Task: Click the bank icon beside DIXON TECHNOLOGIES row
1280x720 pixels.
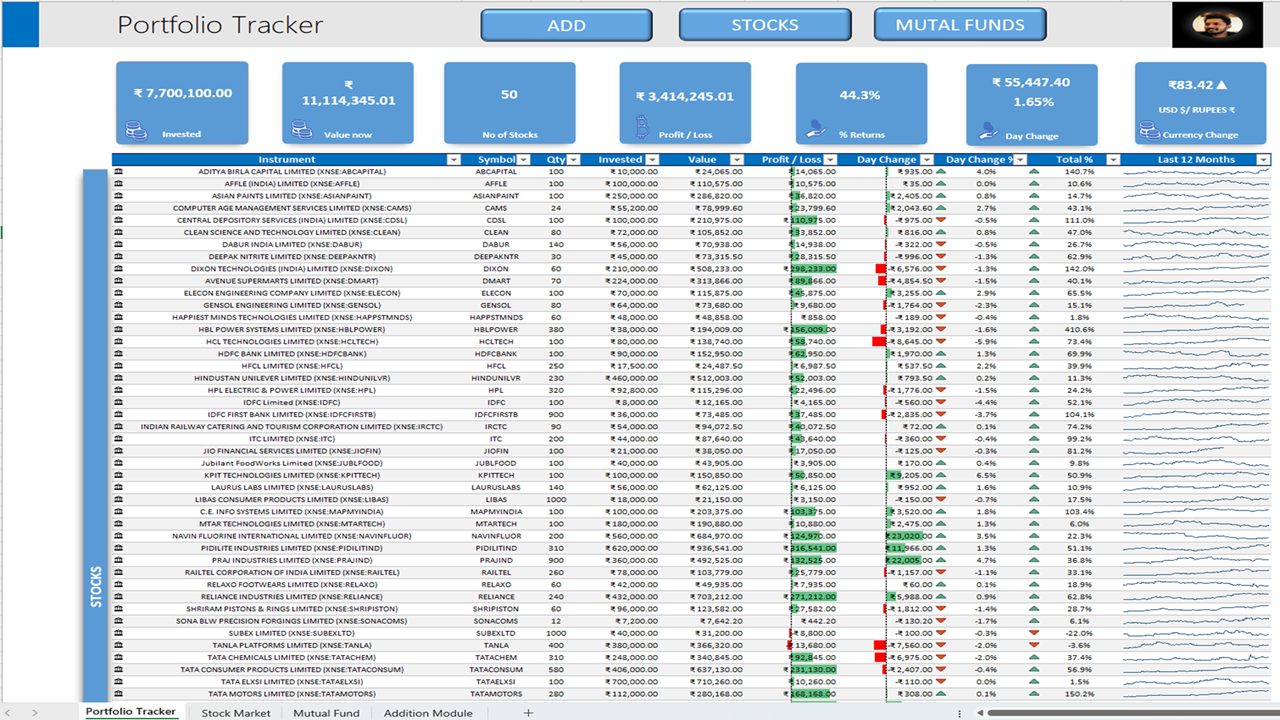Action: pyautogui.click(x=119, y=269)
